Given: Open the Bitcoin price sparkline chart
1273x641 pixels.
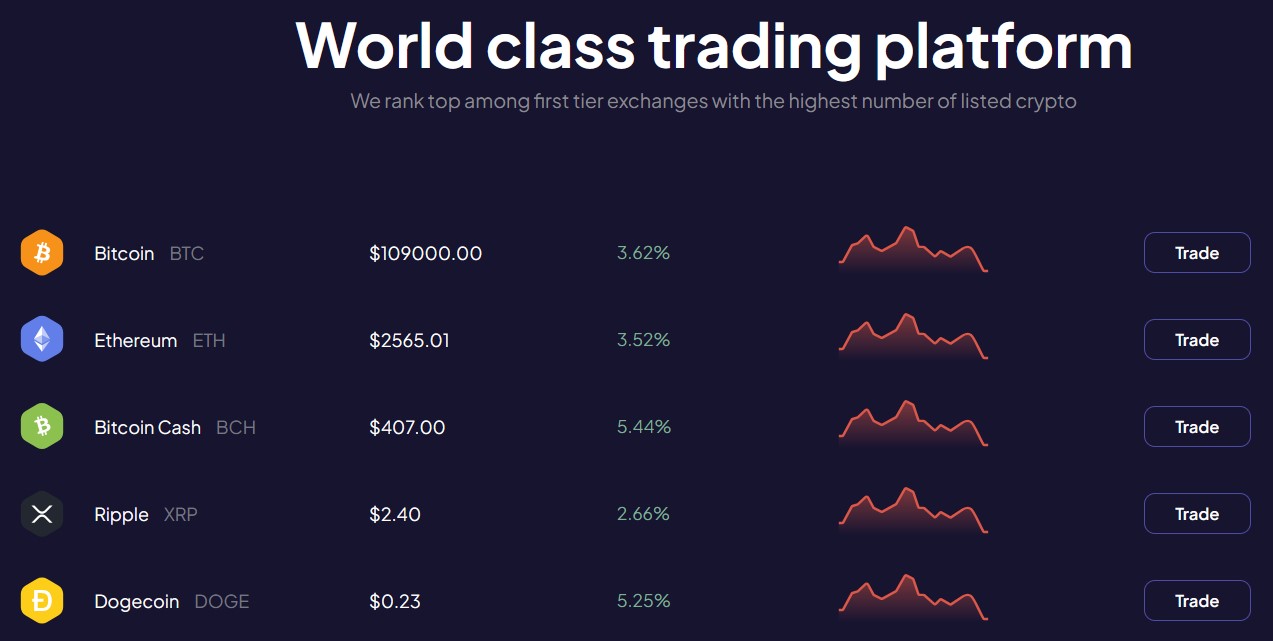Looking at the screenshot, I should click(913, 250).
